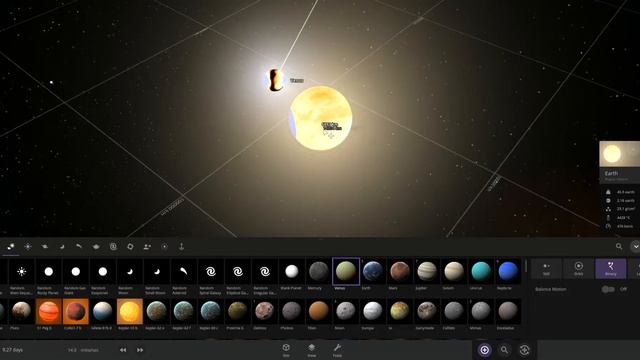Open the galaxy disc category tab

(96, 247)
